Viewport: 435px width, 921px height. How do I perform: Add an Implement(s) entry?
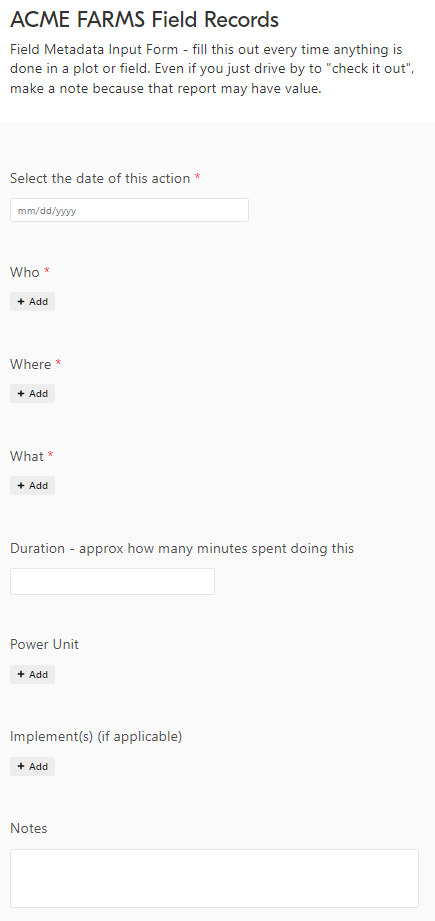click(32, 767)
